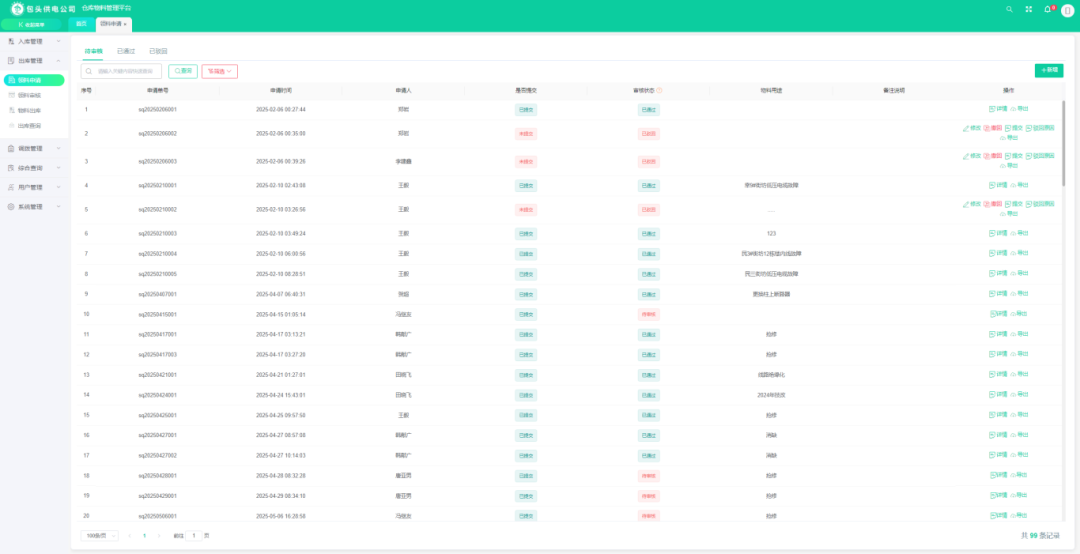The width and height of the screenshot is (1080, 554).
Task: Switch to the 首页 home tab
Action: [81, 23]
